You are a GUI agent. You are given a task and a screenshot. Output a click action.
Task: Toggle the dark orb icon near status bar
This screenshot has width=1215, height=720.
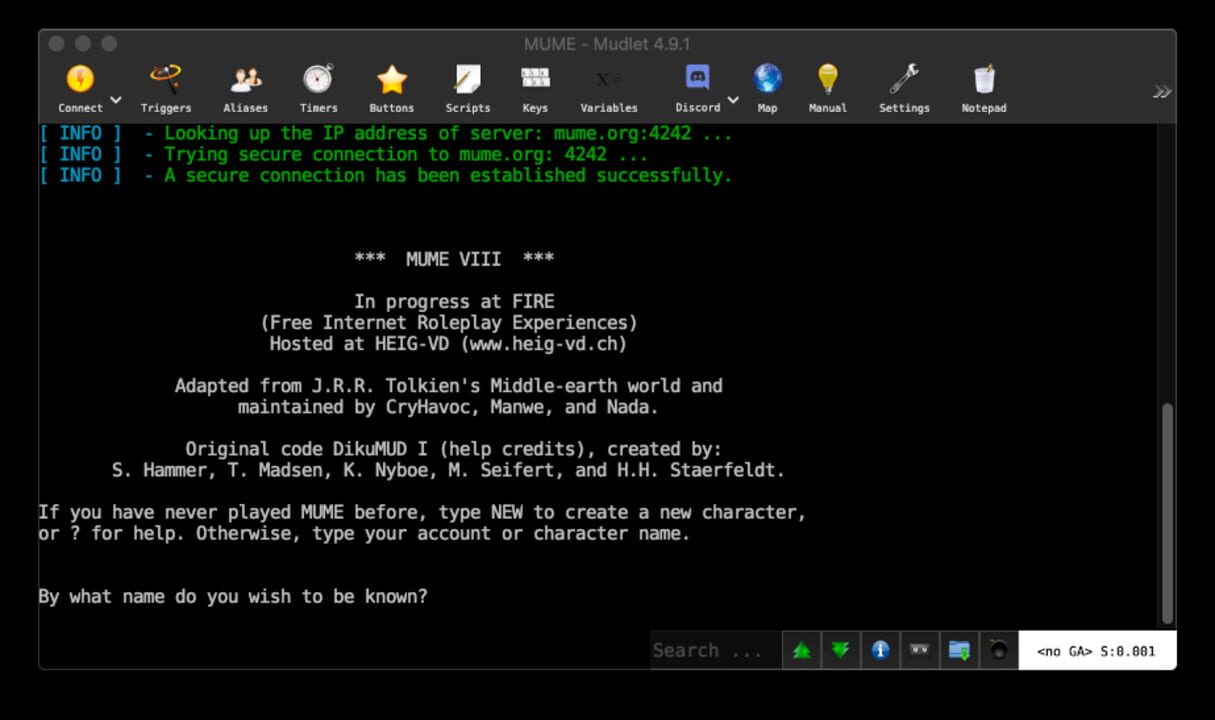point(999,649)
